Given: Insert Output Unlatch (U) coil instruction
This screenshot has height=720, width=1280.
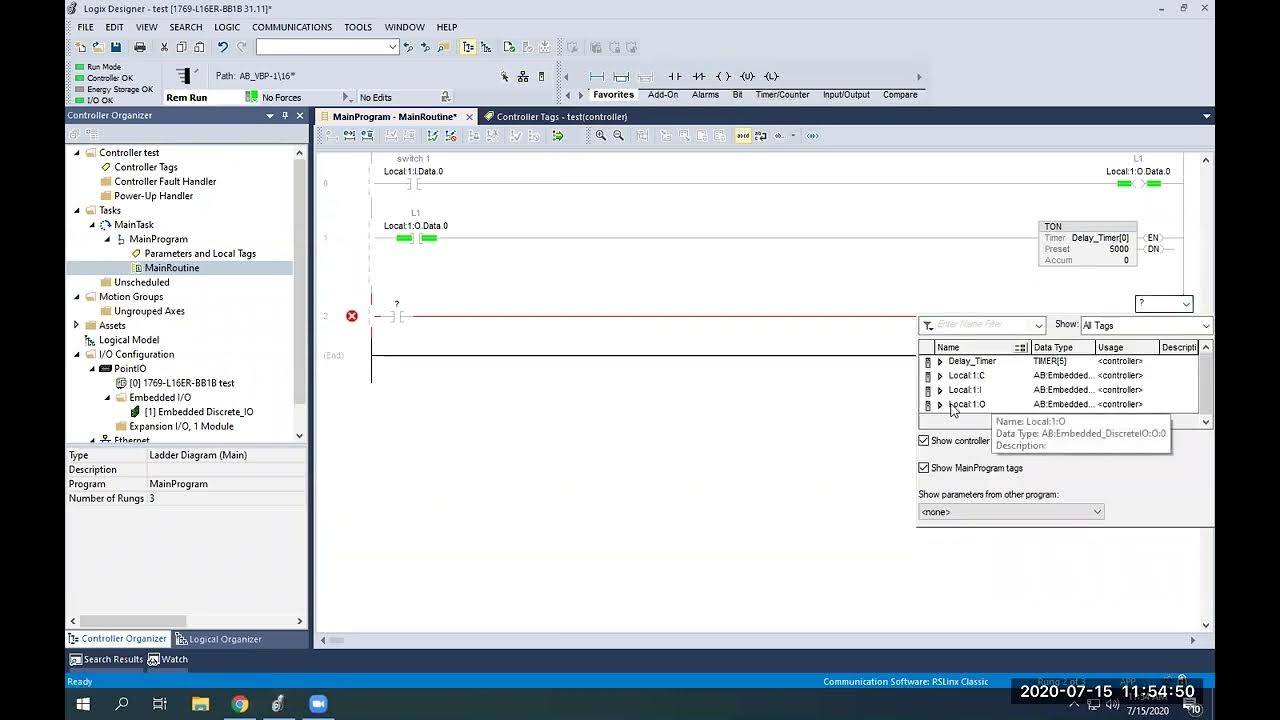Looking at the screenshot, I should point(747,76).
